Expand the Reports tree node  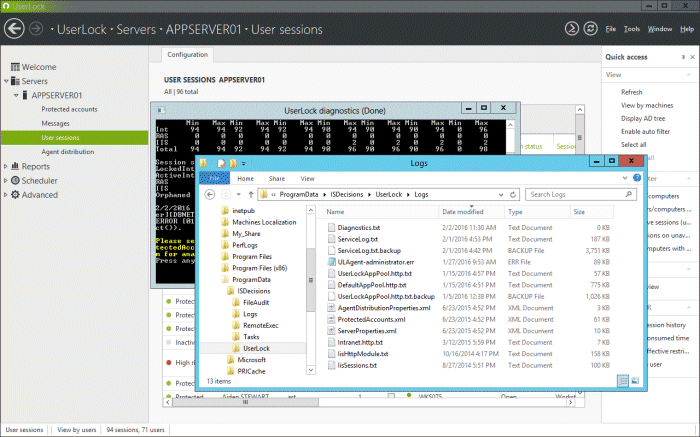pyautogui.click(x=6, y=166)
